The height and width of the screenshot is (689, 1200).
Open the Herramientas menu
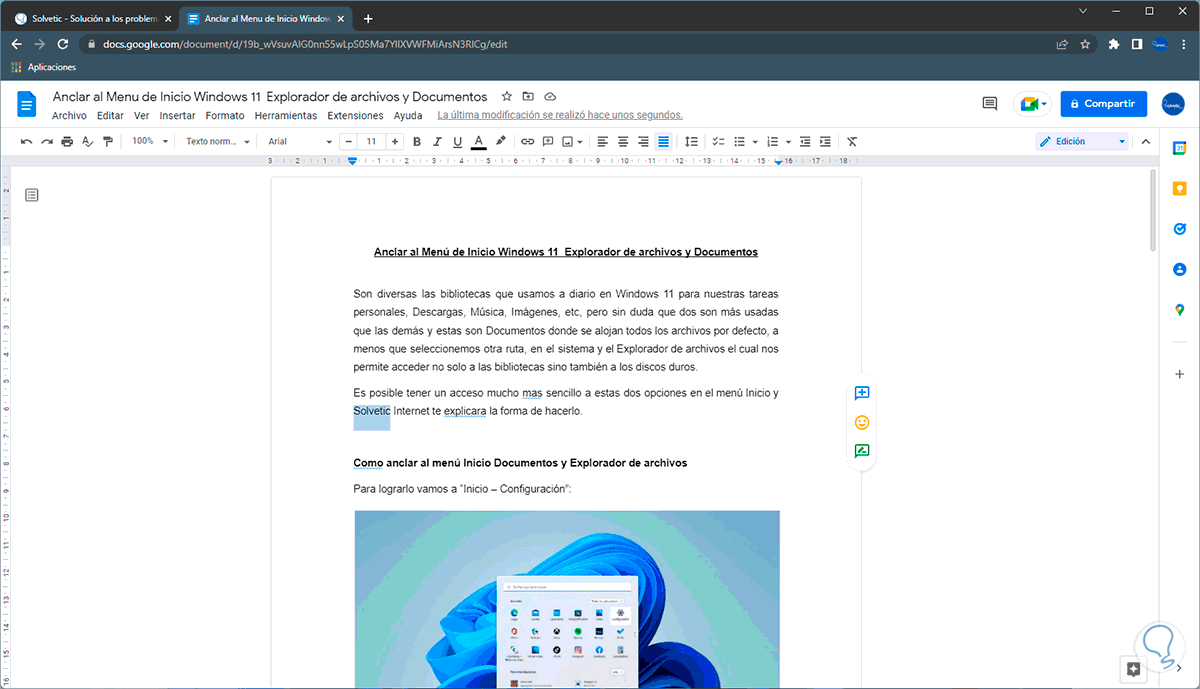click(286, 116)
